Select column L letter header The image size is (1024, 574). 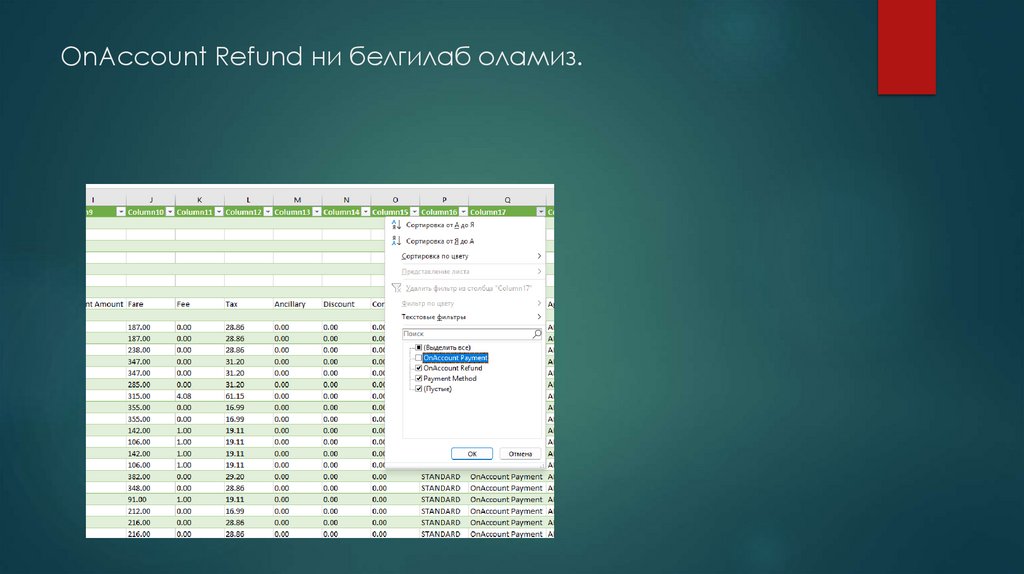point(248,200)
